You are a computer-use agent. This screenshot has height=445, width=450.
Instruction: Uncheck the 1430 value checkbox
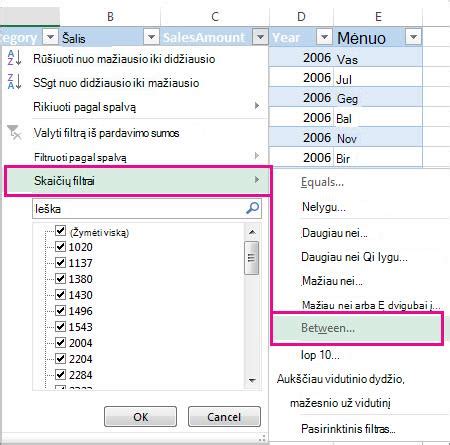point(60,294)
